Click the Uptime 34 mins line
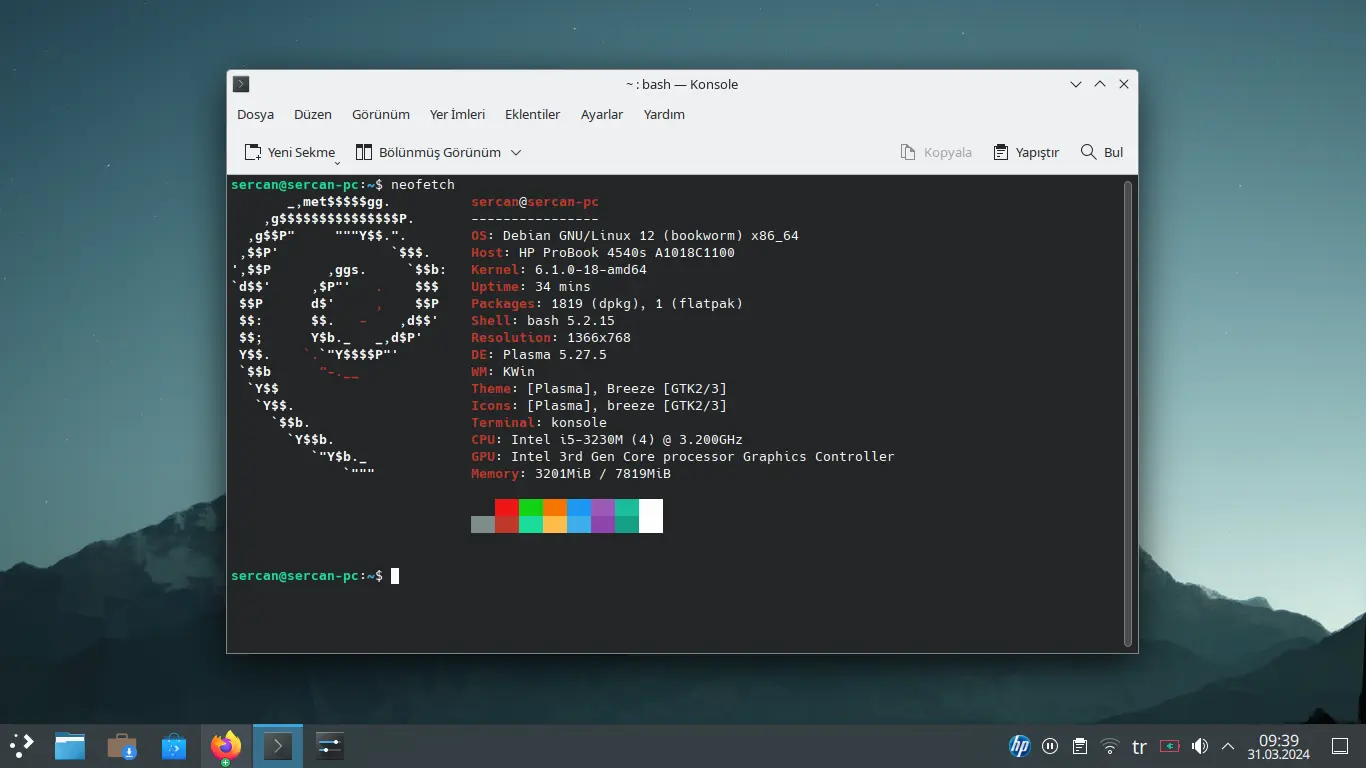Viewport: 1366px width, 768px height. coord(531,287)
